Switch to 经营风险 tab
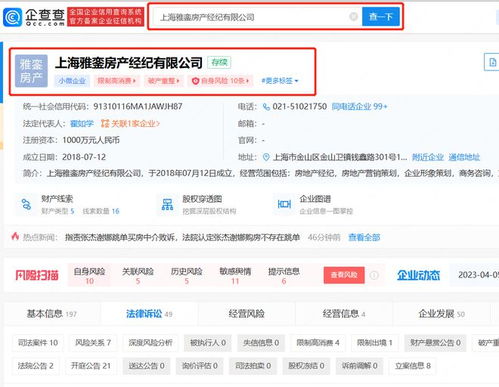This screenshot has height=387, width=499. click(x=246, y=314)
